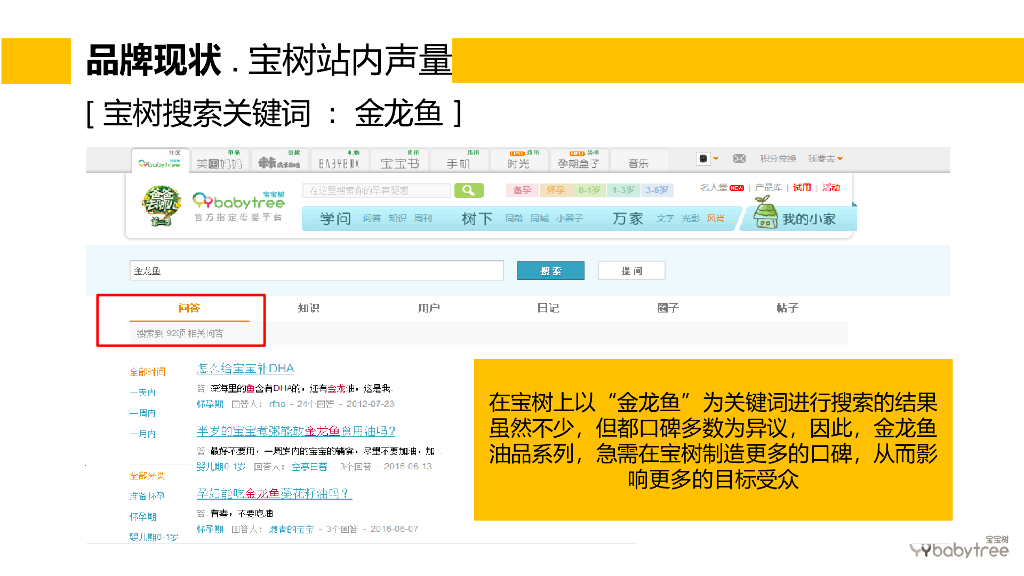Switch to the 日记 results tab
Image resolution: width=1024 pixels, height=576 pixels.
coord(548,308)
